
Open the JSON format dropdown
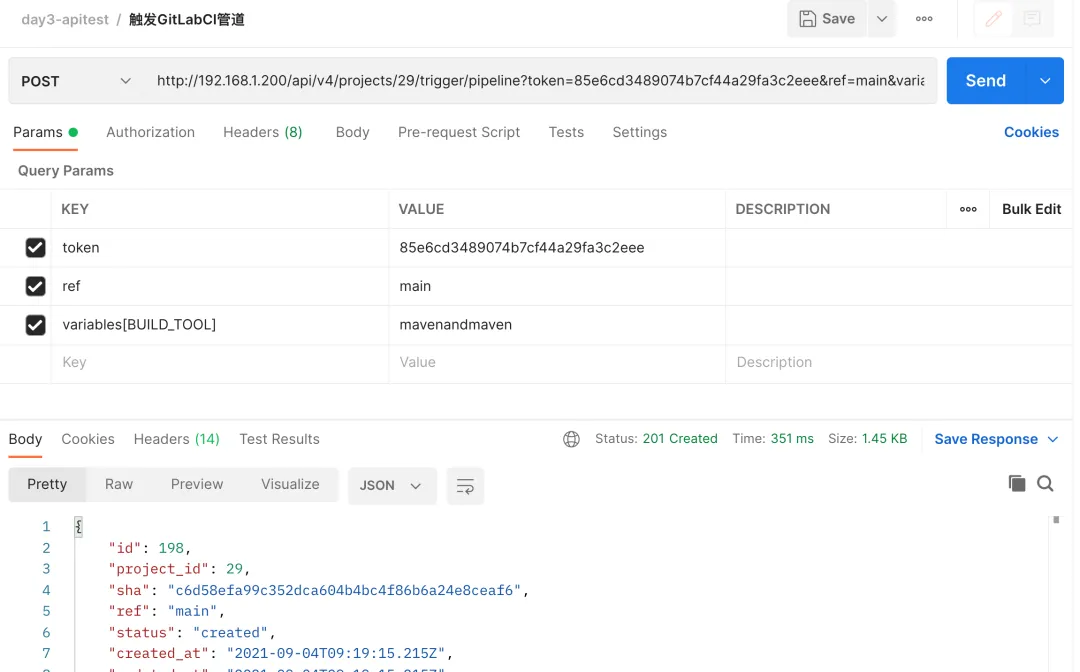(x=391, y=485)
